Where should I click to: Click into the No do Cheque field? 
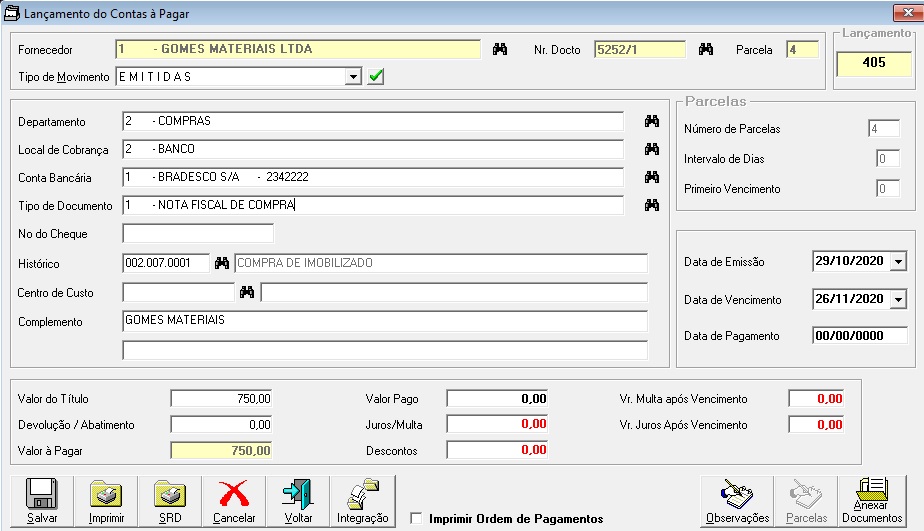click(x=198, y=234)
